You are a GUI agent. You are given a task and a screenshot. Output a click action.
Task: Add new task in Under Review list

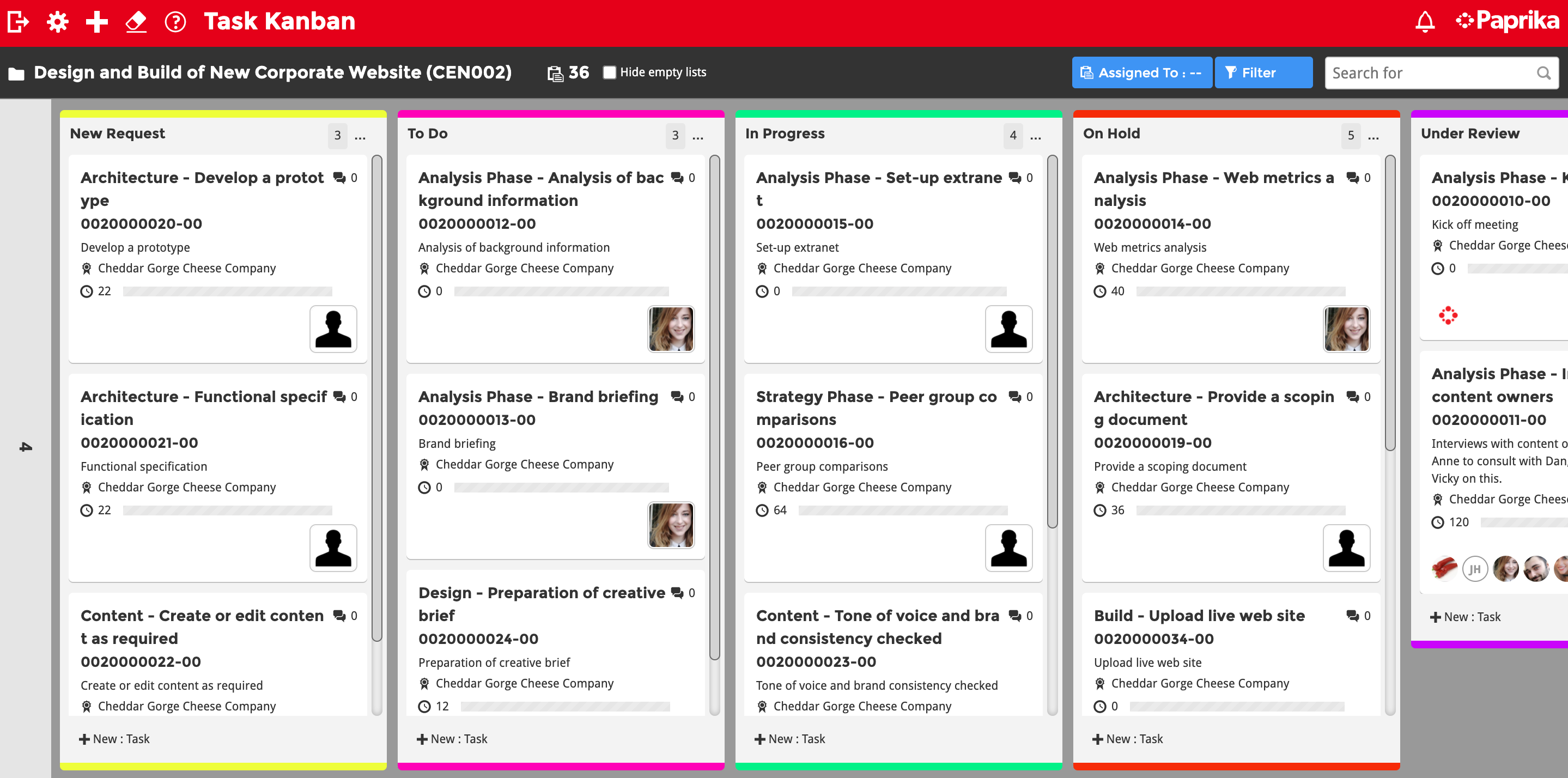click(1465, 617)
